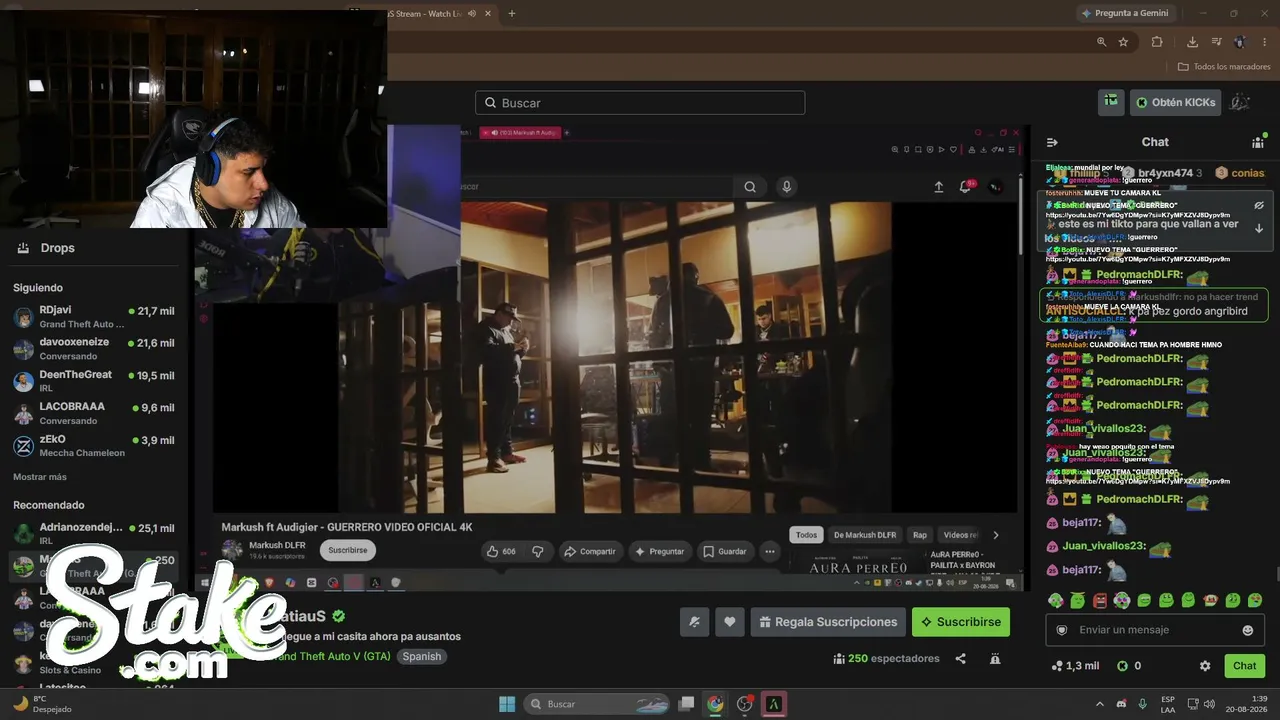The height and width of the screenshot is (720, 1280).
Task: Show hidden system tray icons
Action: click(x=1099, y=704)
